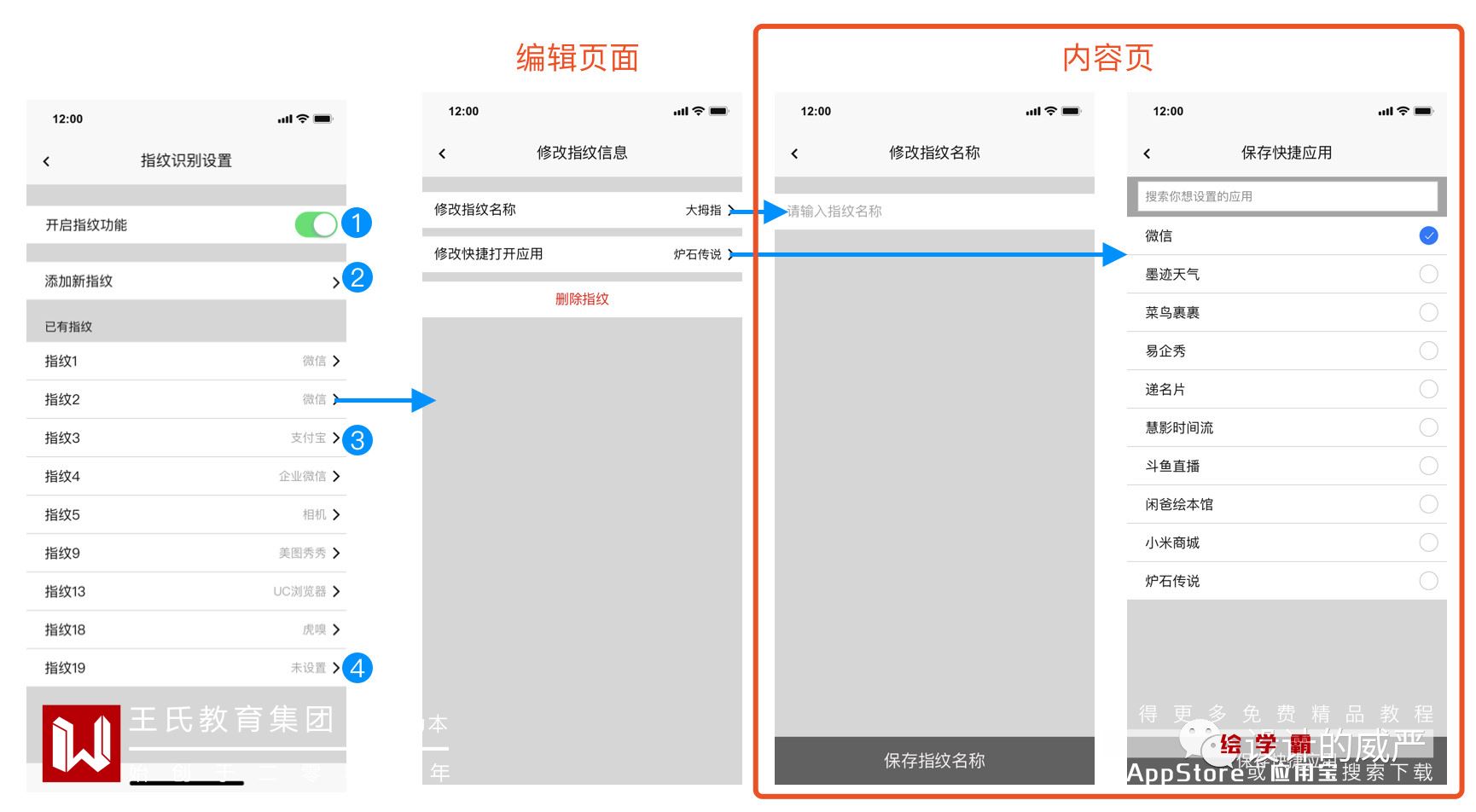Select the 菜鸟裹裹 radio button
Image resolution: width=1476 pixels, height=812 pixels.
[1428, 312]
